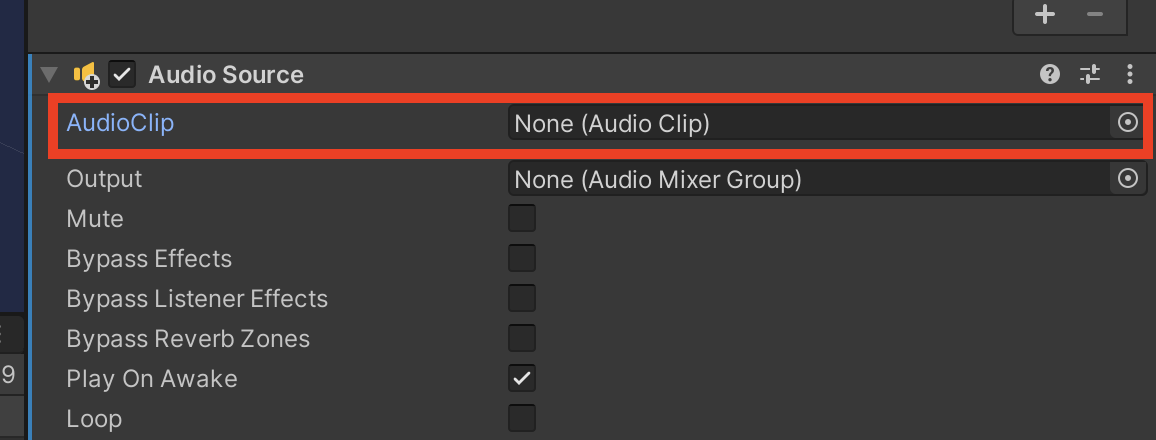Click the plus add button above Audio Source
Viewport: 1156px width, 440px height.
point(1045,14)
